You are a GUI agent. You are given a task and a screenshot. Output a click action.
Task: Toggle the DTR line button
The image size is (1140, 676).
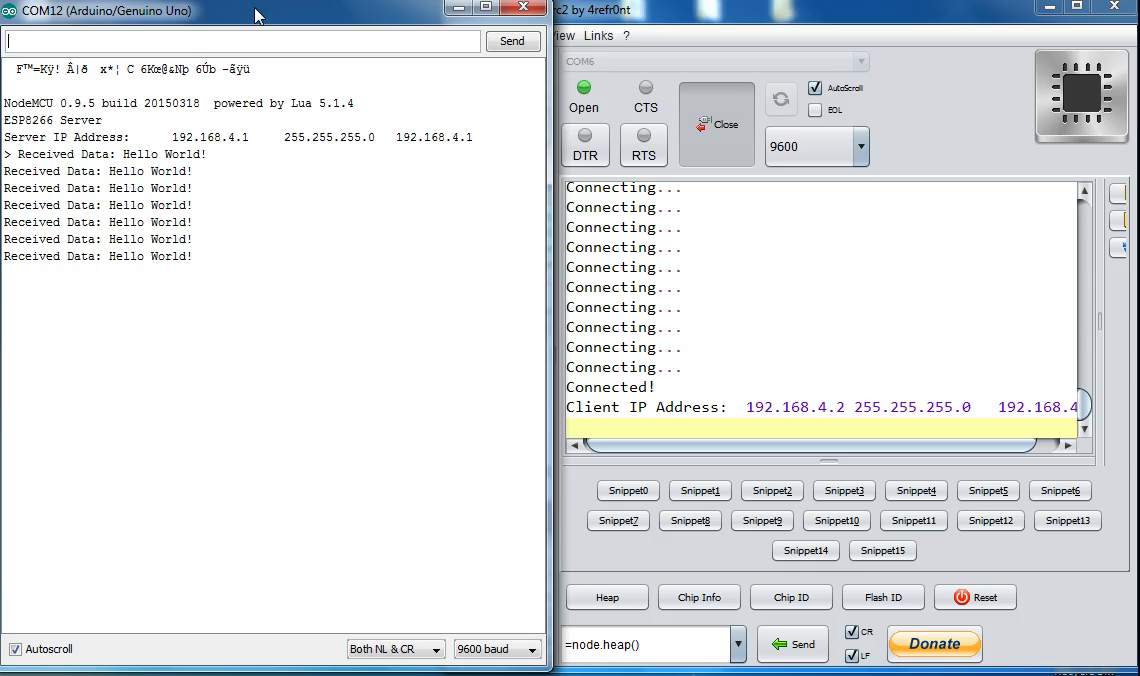click(584, 144)
